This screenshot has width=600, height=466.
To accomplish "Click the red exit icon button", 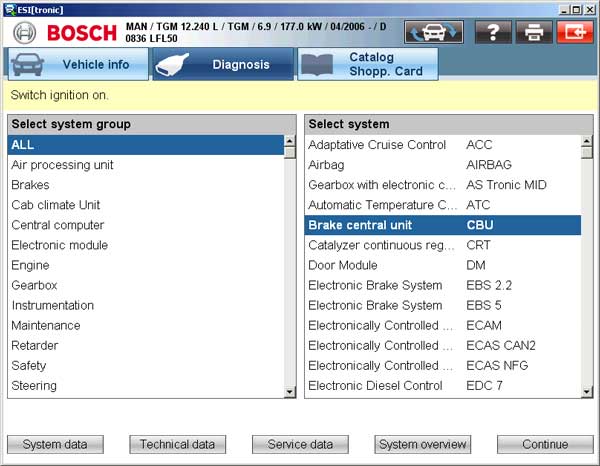I will (x=574, y=32).
